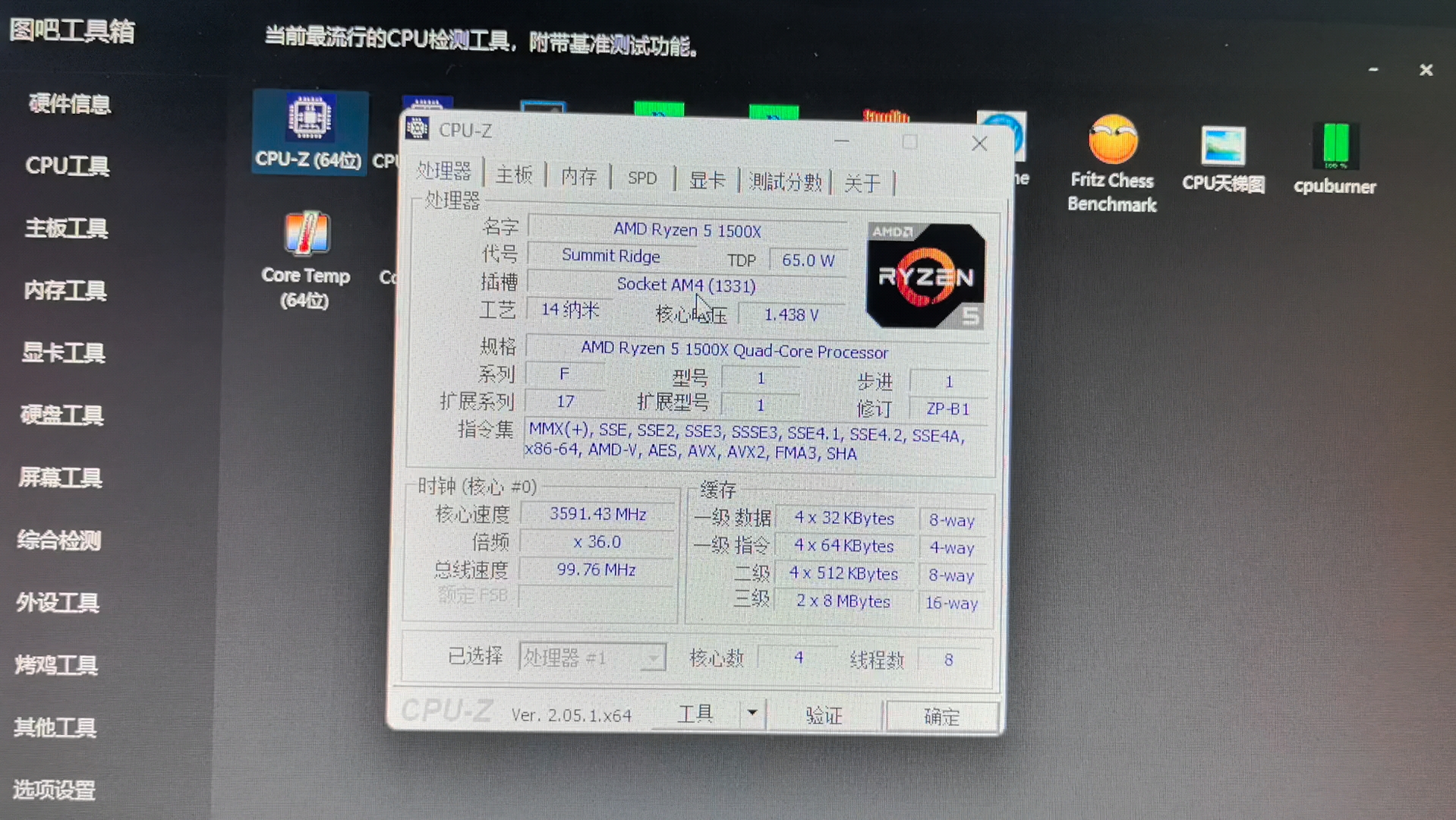Open the 处理器 #1 selection dropdown
The width and height of the screenshot is (1456, 820).
pyautogui.click(x=592, y=657)
